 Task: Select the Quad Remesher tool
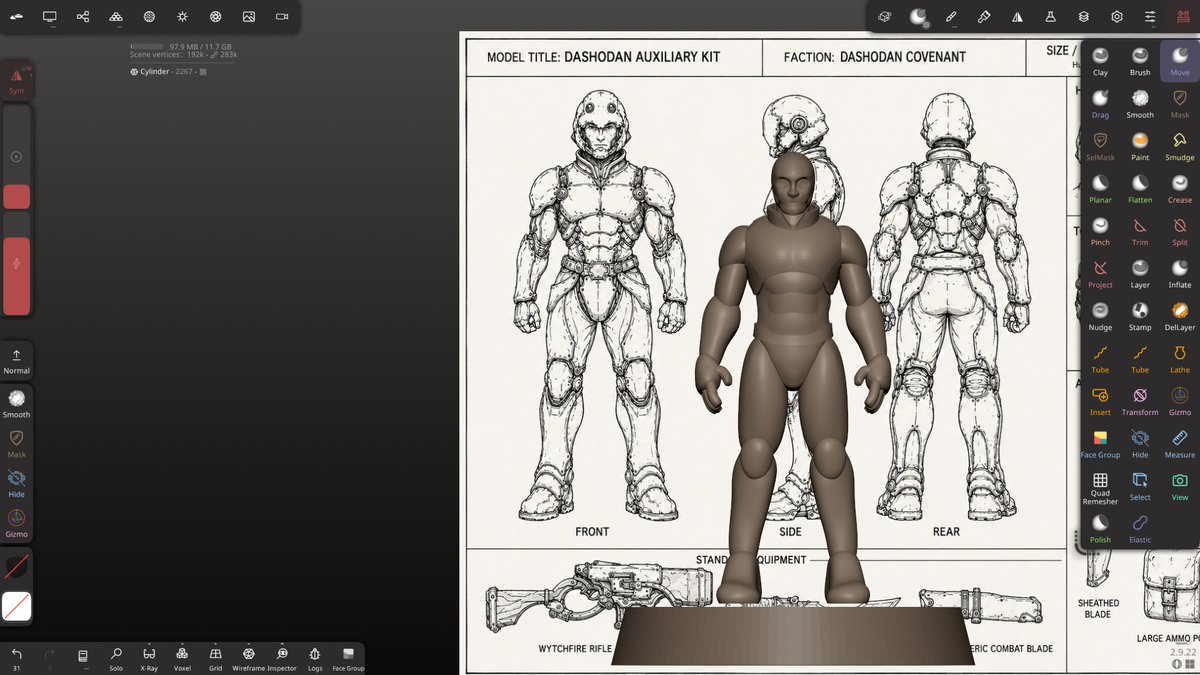pyautogui.click(x=1100, y=489)
